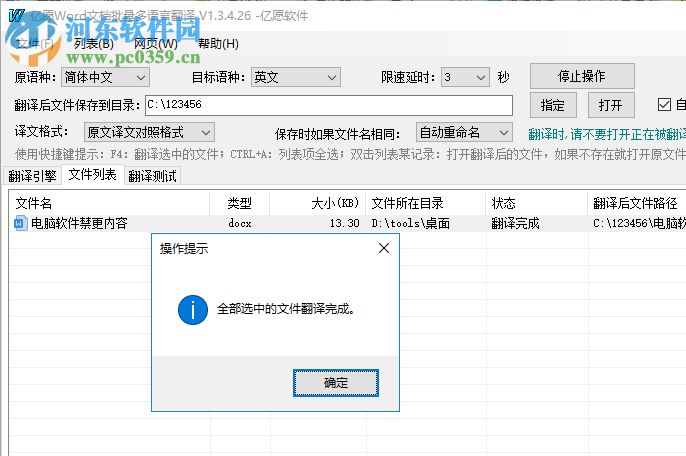Click the 类型 column header
Image resolution: width=686 pixels, height=456 pixels.
coord(239,203)
